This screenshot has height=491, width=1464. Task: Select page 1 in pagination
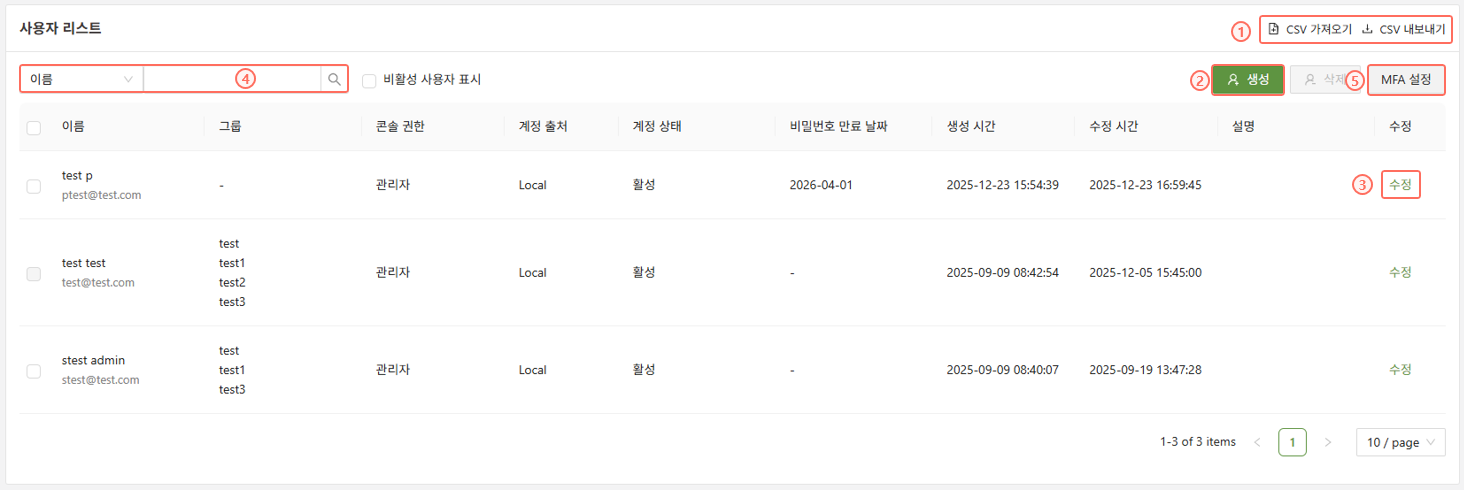pyautogui.click(x=1292, y=442)
